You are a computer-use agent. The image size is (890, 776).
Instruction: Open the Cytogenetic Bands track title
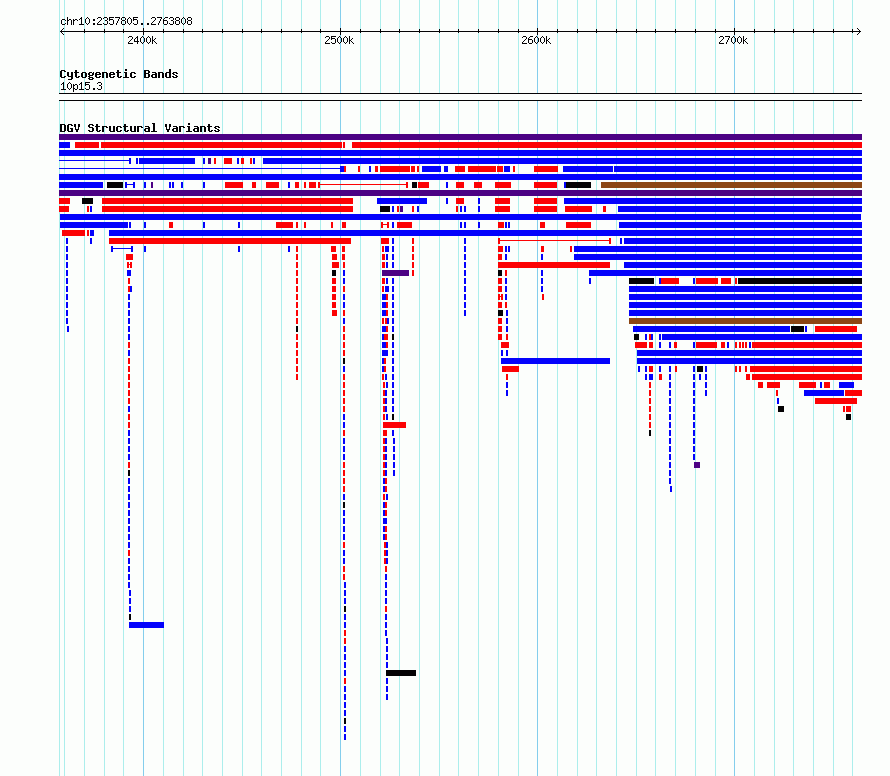tap(119, 74)
